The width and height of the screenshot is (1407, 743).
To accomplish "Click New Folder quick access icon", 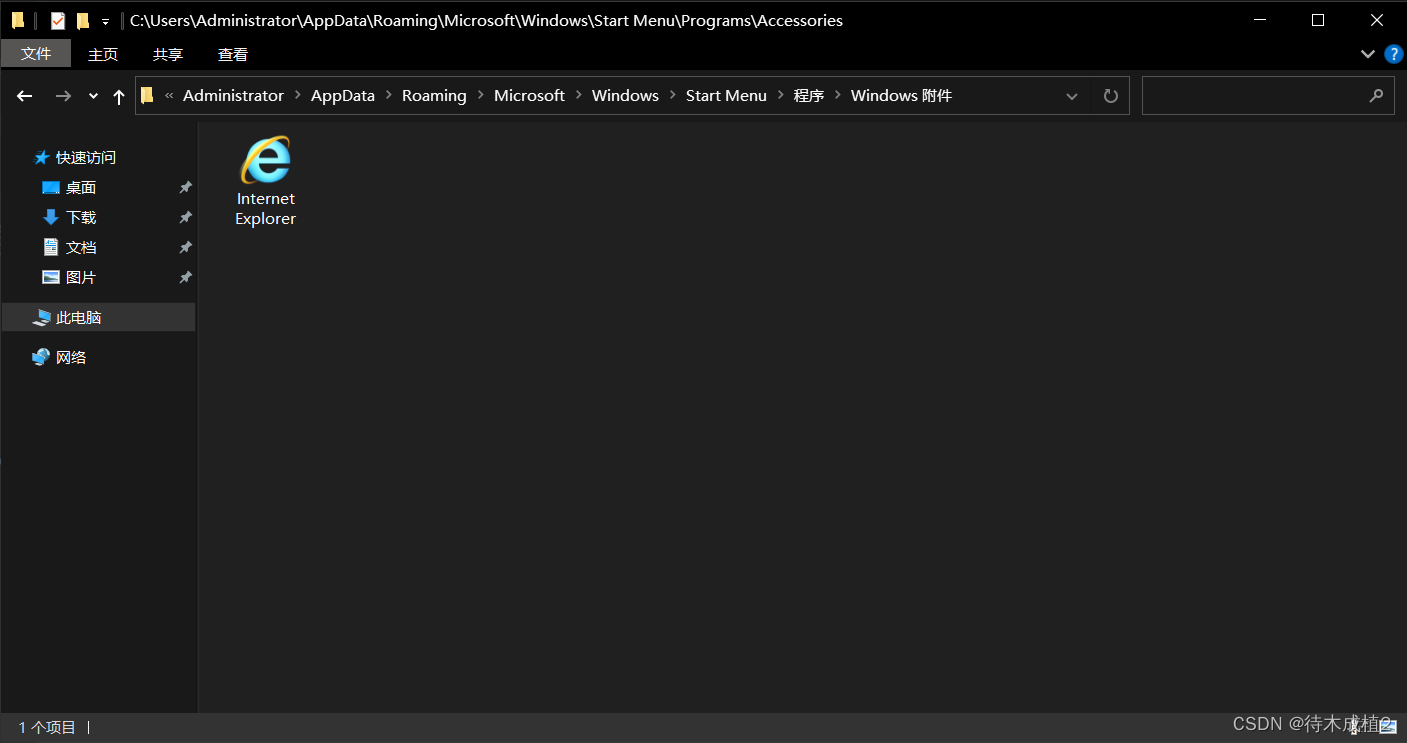I will 83,20.
